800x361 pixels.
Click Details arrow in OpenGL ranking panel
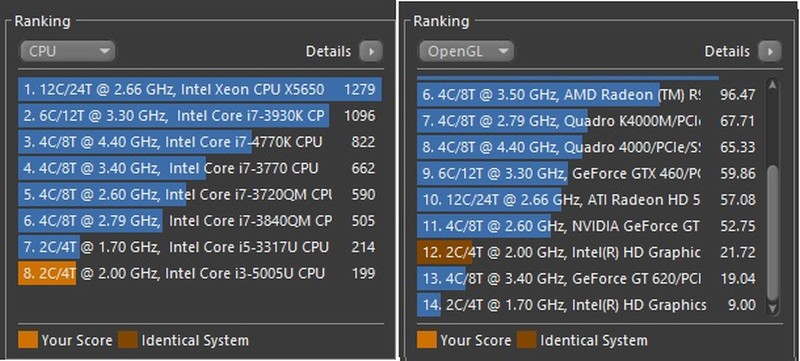click(x=769, y=51)
